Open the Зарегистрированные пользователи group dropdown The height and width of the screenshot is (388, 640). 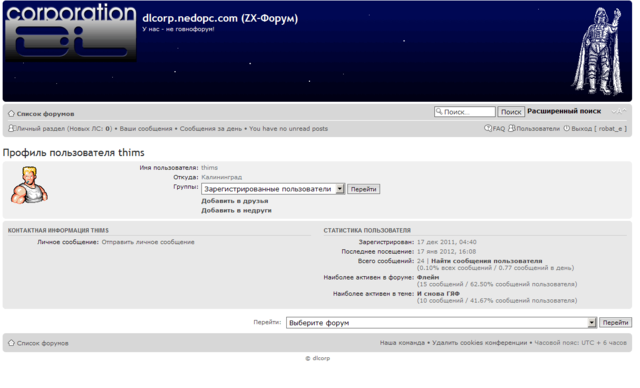(273, 189)
